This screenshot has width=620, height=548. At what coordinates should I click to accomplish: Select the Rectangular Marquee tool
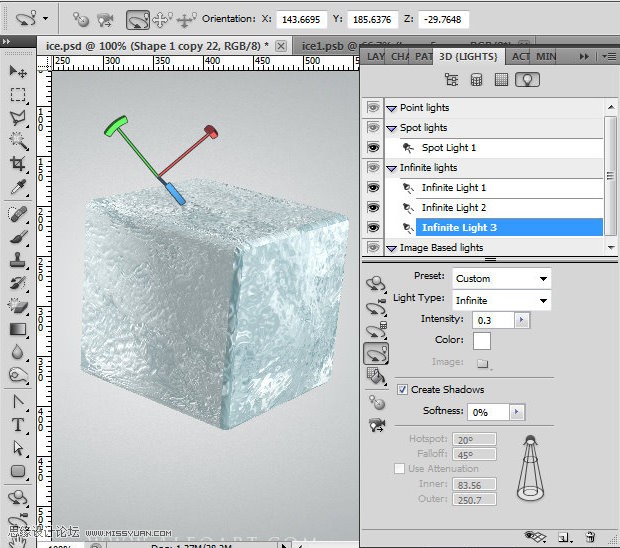point(18,94)
